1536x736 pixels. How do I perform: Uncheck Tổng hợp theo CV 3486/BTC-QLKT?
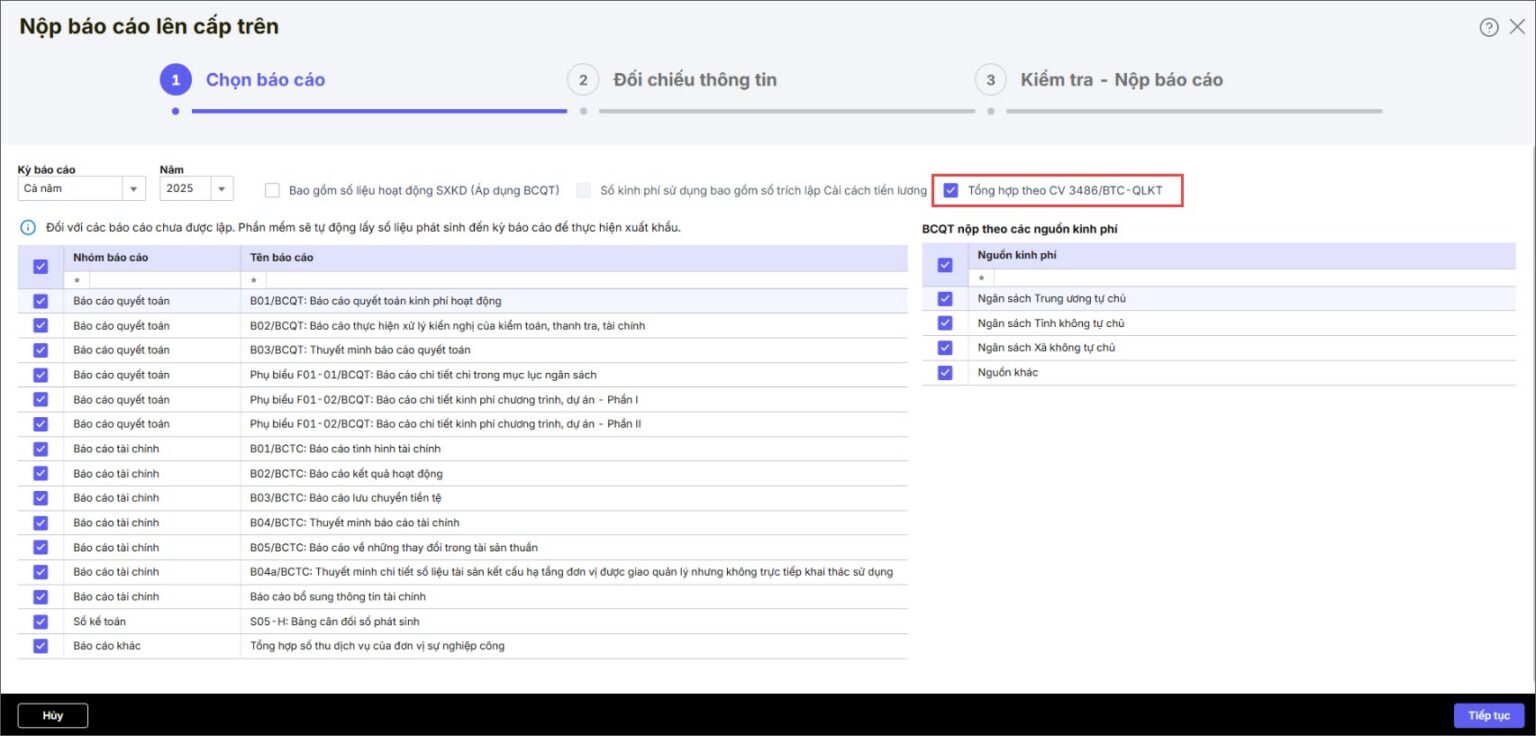coord(951,190)
